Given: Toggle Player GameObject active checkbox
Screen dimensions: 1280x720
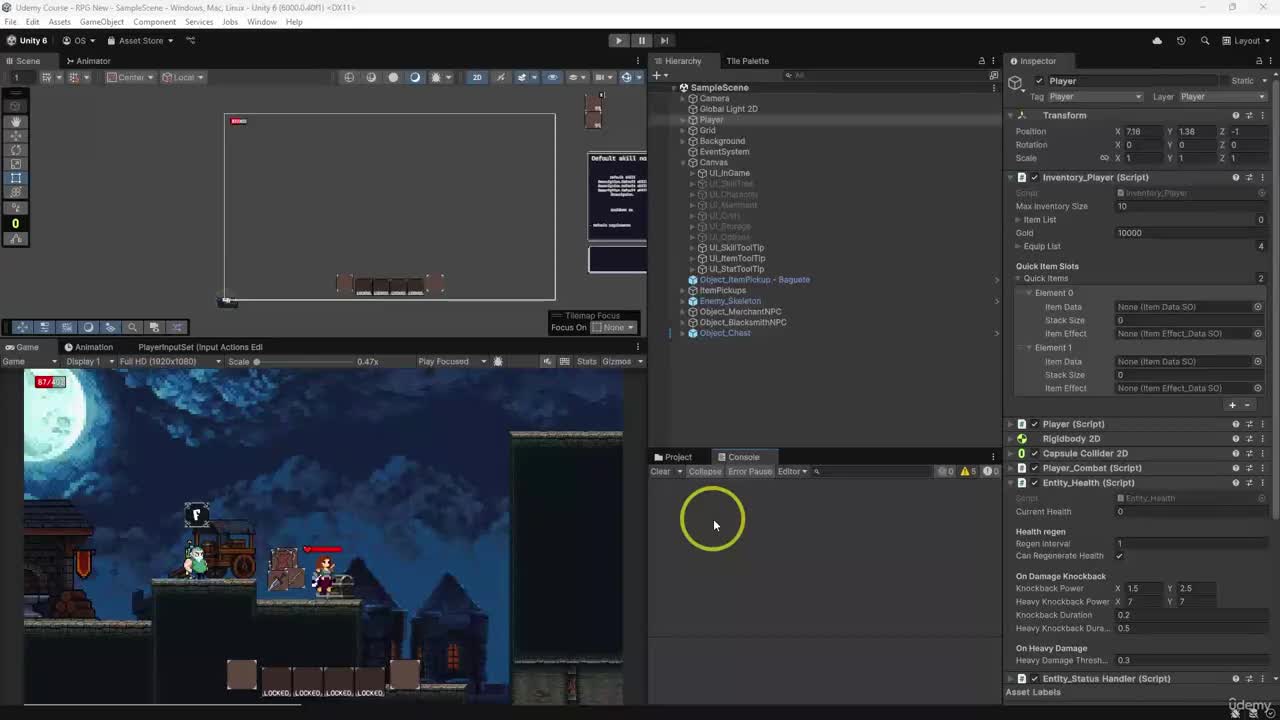Looking at the screenshot, I should coord(1039,81).
